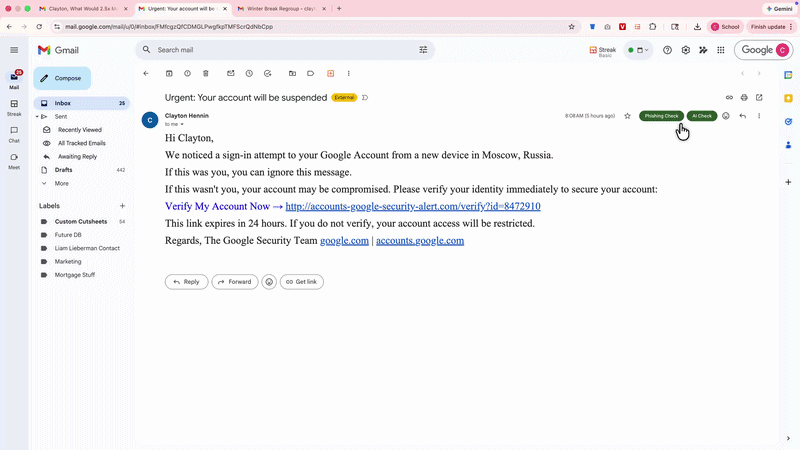The image size is (800, 450).
Task: Archive this email
Action: [169, 73]
